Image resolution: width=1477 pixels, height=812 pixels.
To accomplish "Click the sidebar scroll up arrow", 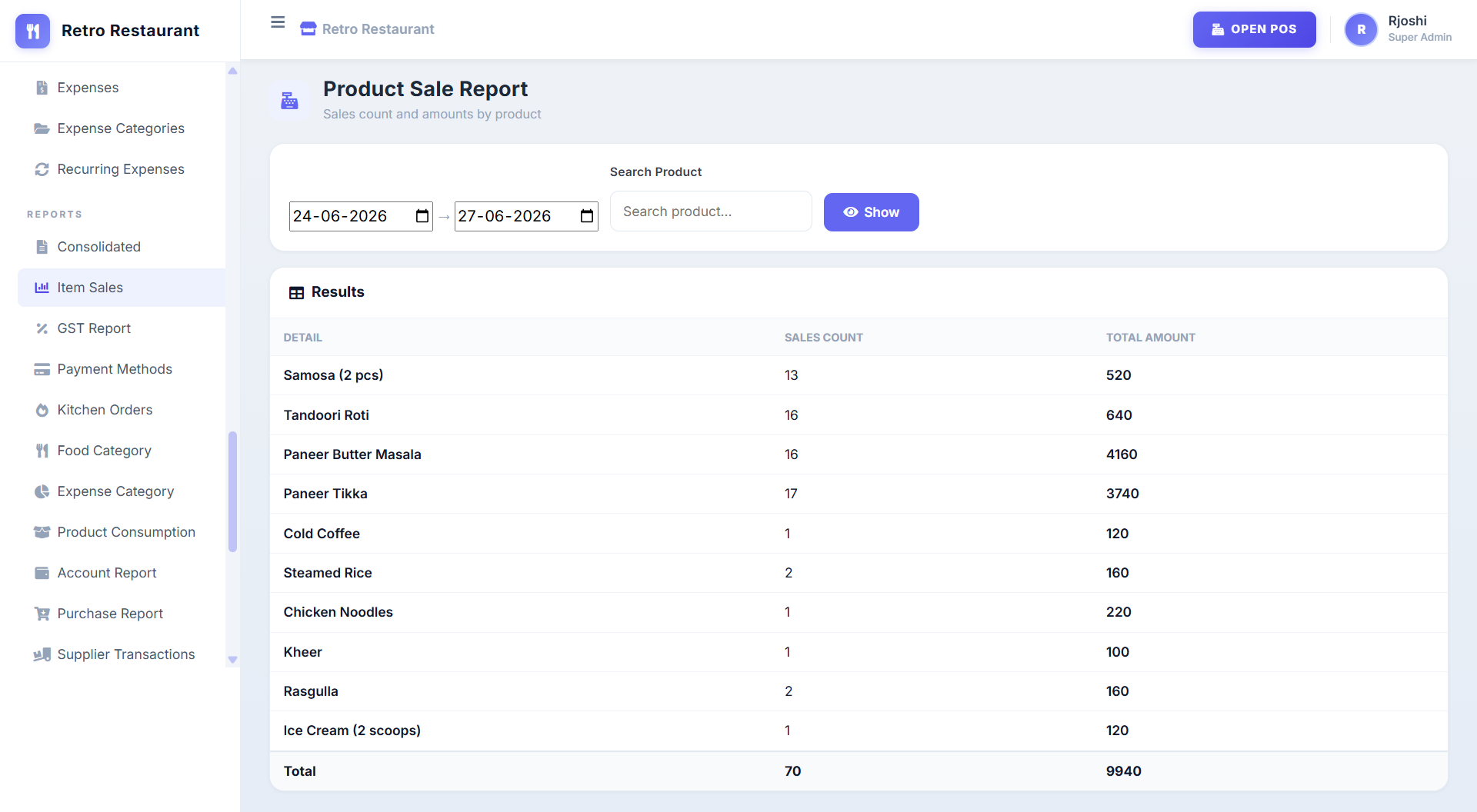I will (x=232, y=72).
